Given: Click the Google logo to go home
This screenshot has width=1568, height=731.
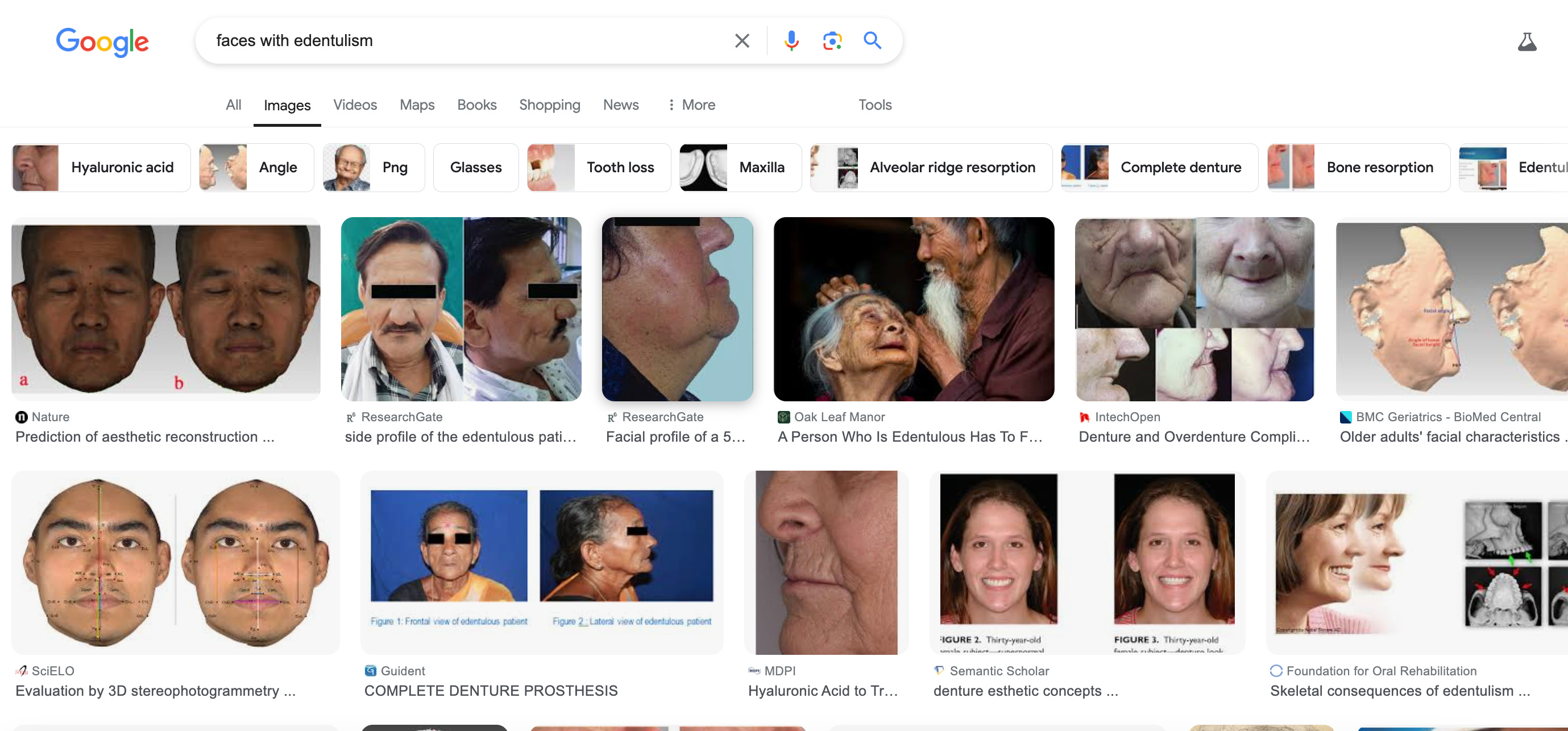Looking at the screenshot, I should click(102, 41).
